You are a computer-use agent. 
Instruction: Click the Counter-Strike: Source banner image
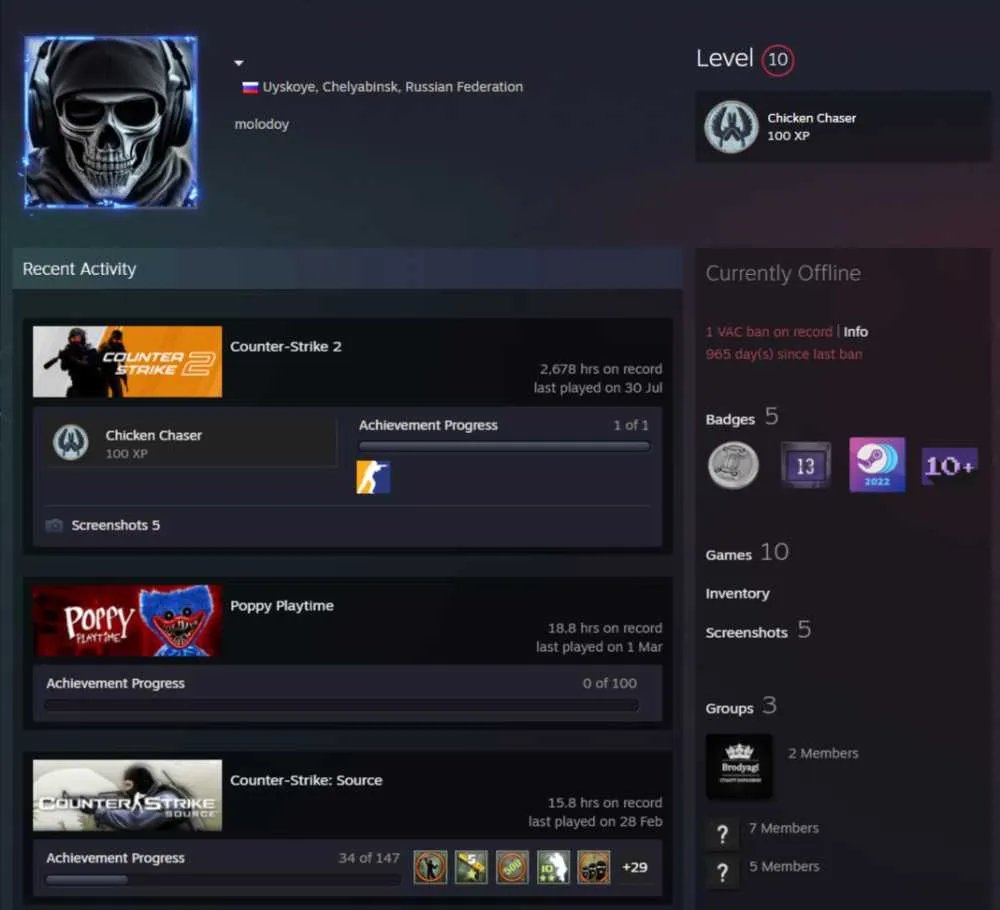(x=128, y=795)
